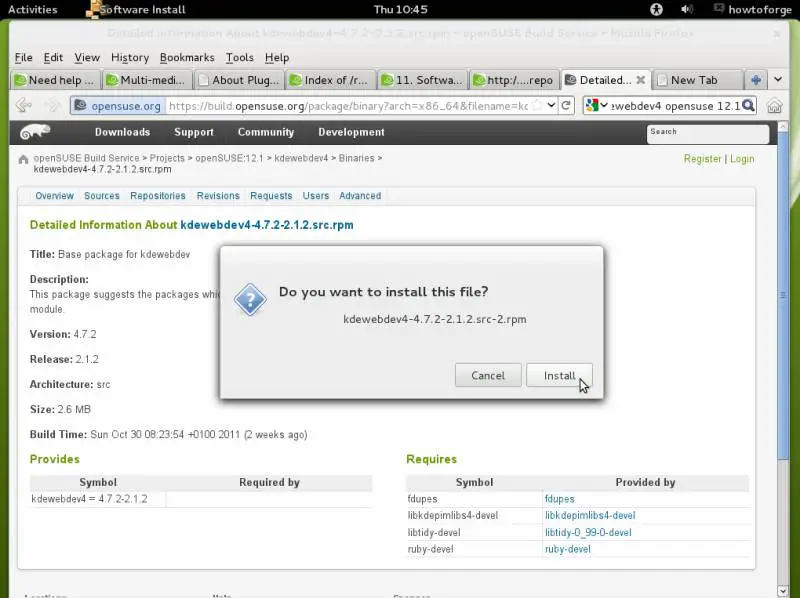Screen dimensions: 800x598
Task: Open the View menu
Action: [x=87, y=58]
